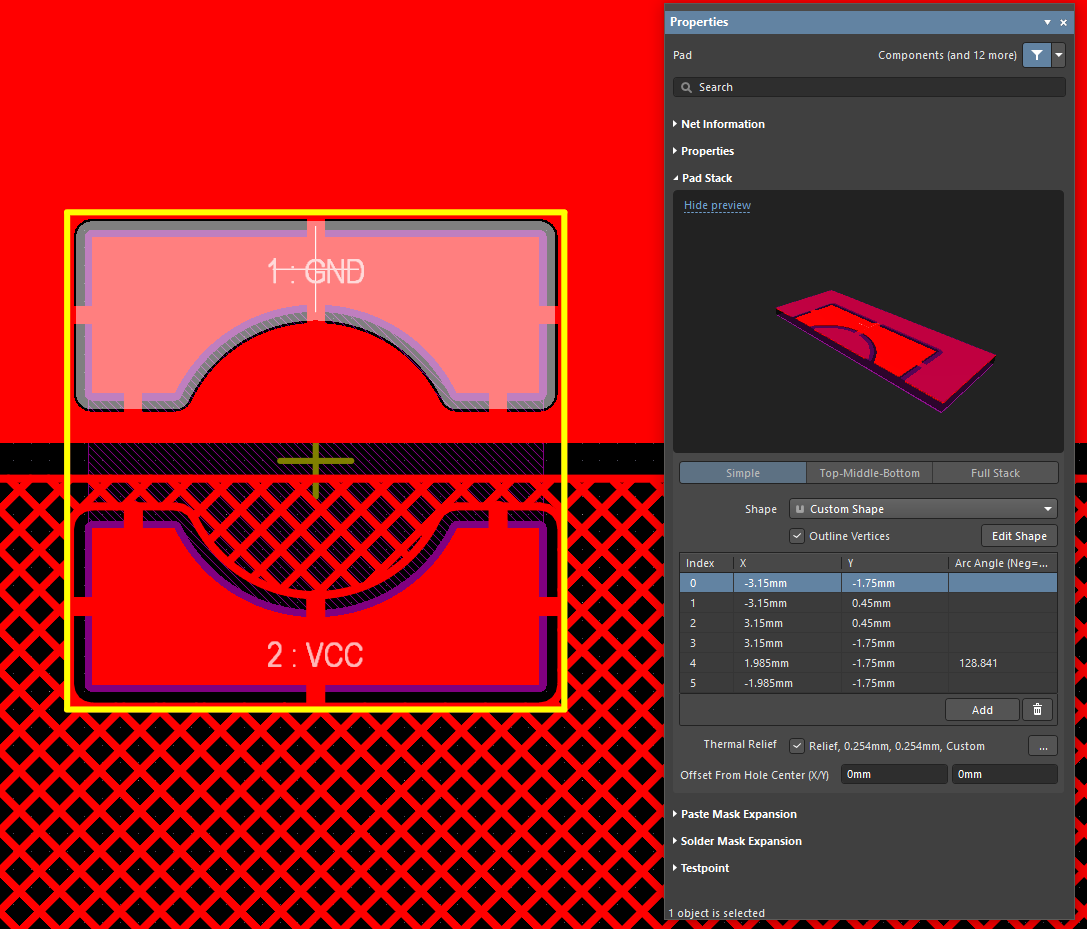Delete selected vertex with trash icon
The image size is (1087, 929).
pos(1037,709)
